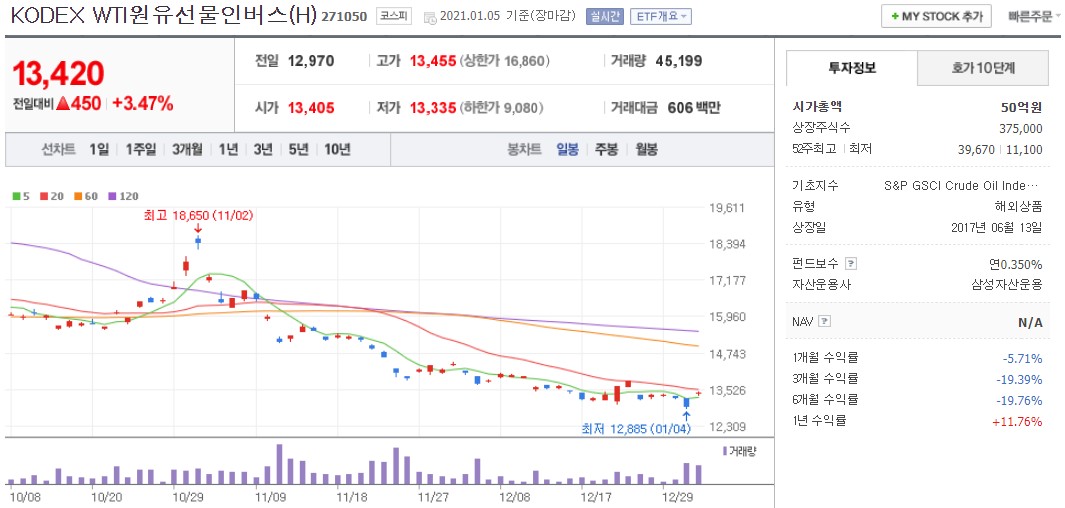Click the 전일 value 12,970

click(311, 61)
